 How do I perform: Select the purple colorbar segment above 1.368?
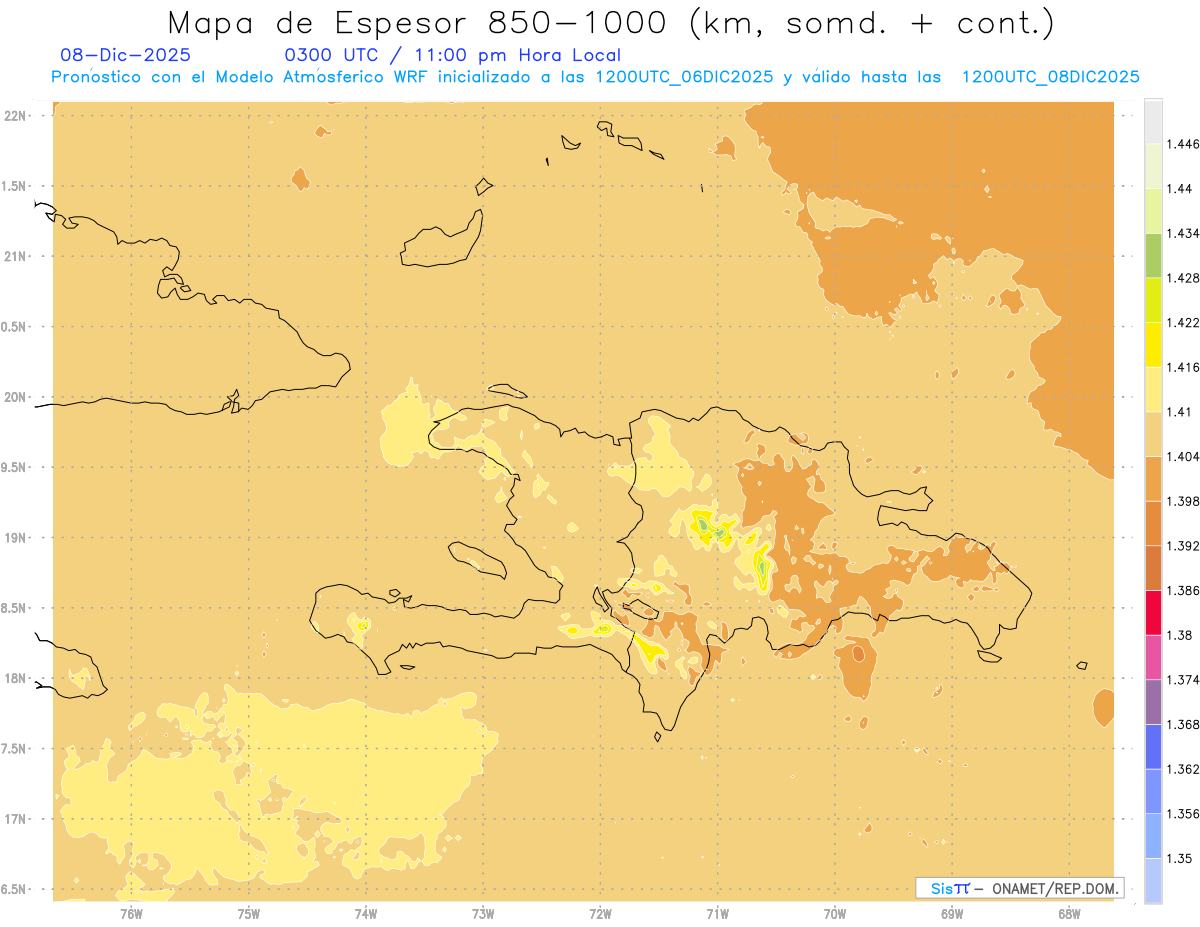coord(1153,702)
